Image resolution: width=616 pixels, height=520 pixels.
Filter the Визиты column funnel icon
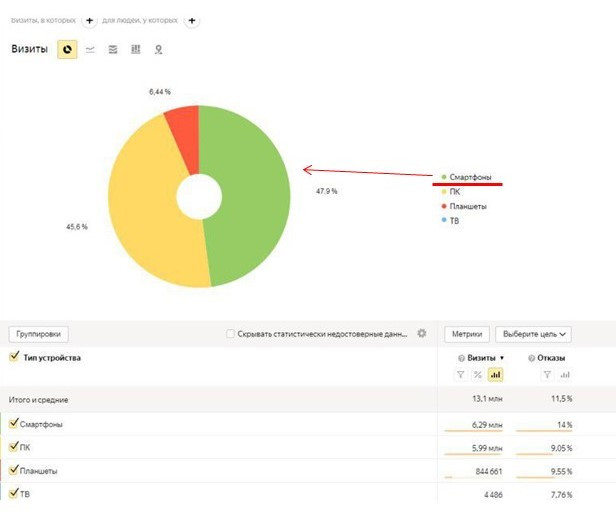(x=461, y=375)
